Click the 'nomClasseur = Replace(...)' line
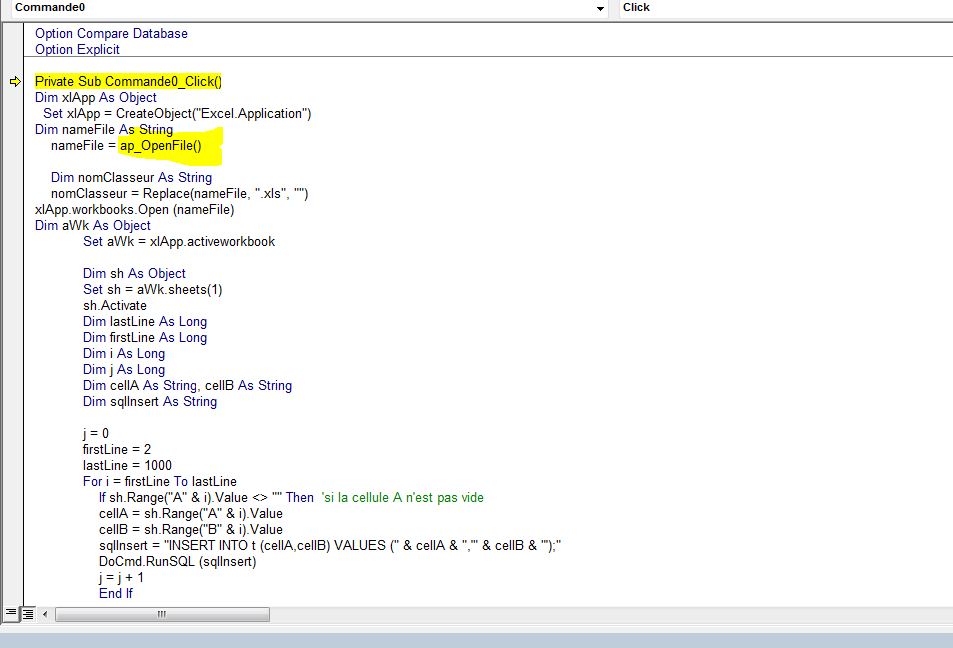The width and height of the screenshot is (953, 648). [x=179, y=193]
